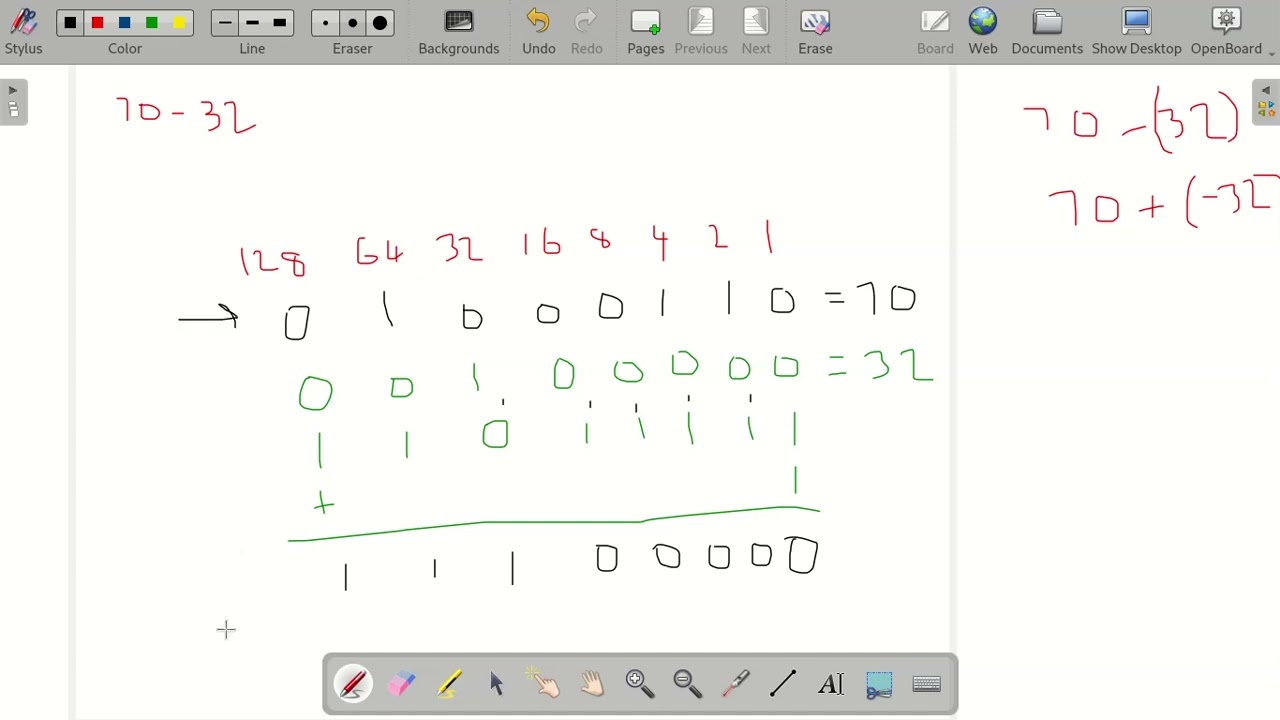
Task: Add a new page with Pages
Action: click(x=646, y=32)
